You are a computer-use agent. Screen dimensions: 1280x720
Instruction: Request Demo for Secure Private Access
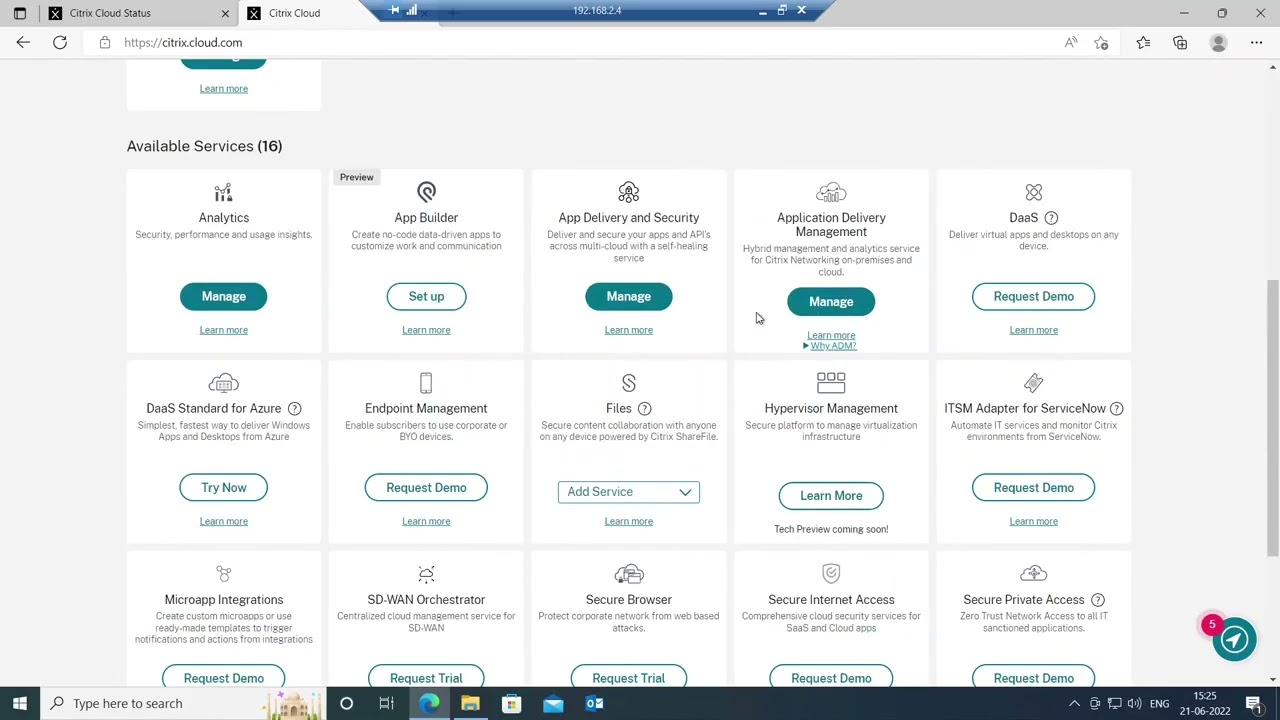click(x=1033, y=678)
